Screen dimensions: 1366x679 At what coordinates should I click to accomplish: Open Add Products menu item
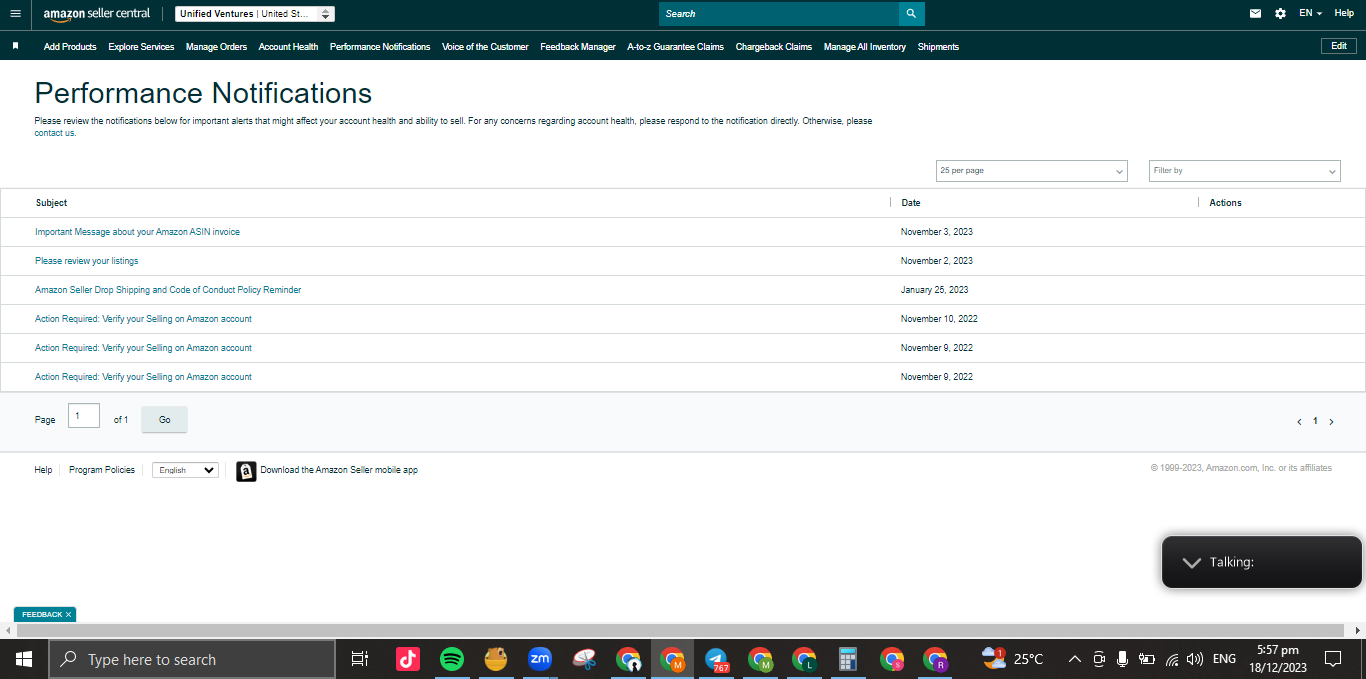70,47
